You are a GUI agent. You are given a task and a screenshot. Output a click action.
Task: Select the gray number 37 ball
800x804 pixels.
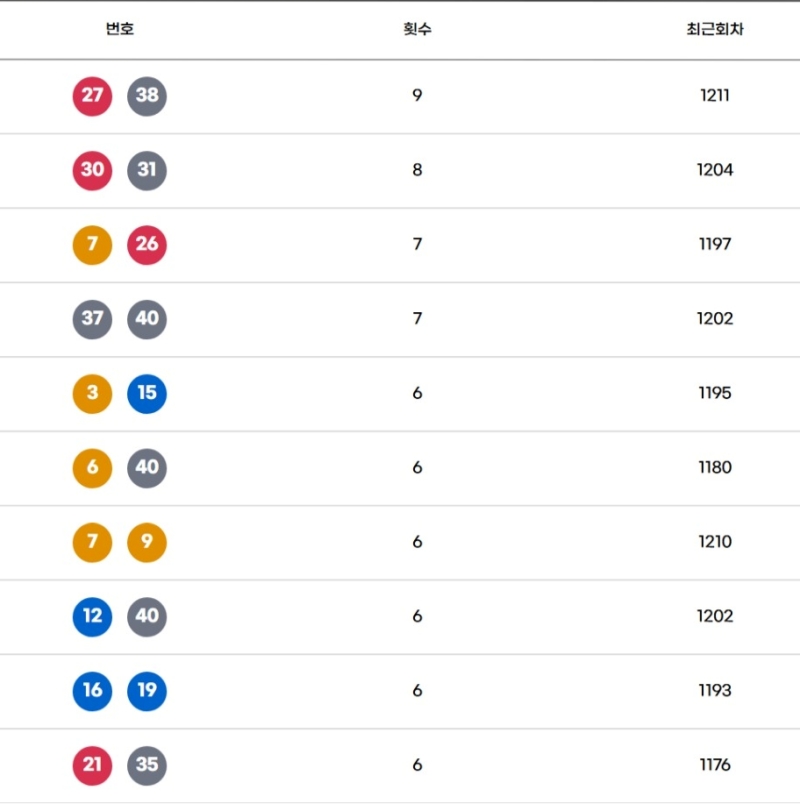point(92,319)
